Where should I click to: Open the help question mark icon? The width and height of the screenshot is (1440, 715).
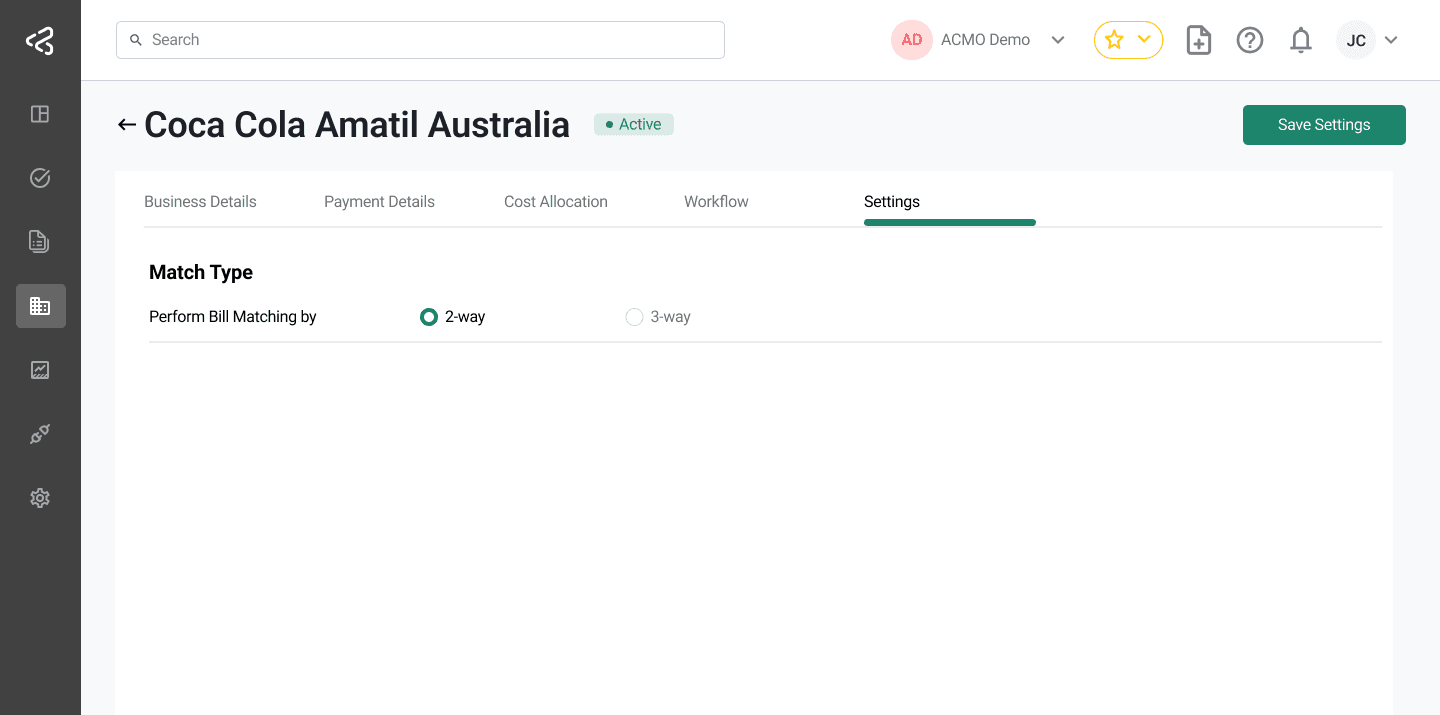[x=1250, y=40]
